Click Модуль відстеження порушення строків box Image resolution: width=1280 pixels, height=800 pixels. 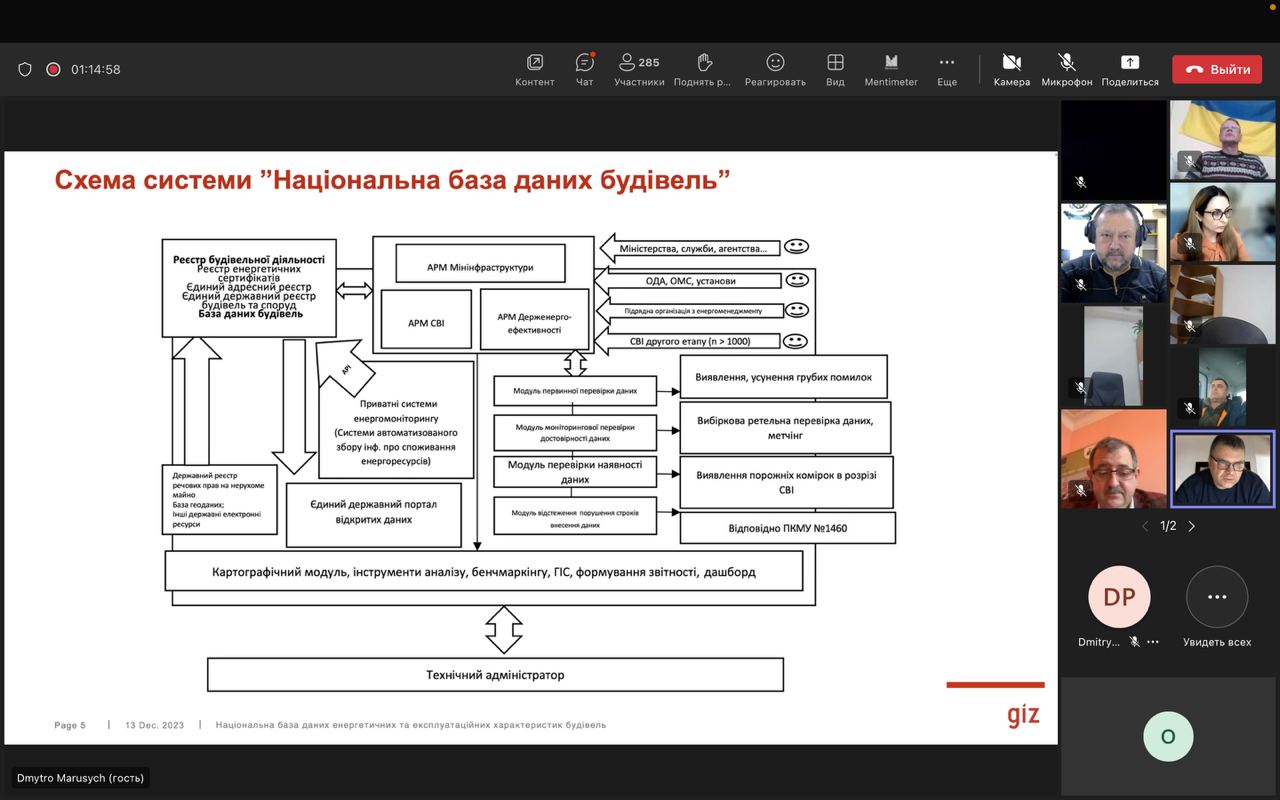tap(575, 518)
